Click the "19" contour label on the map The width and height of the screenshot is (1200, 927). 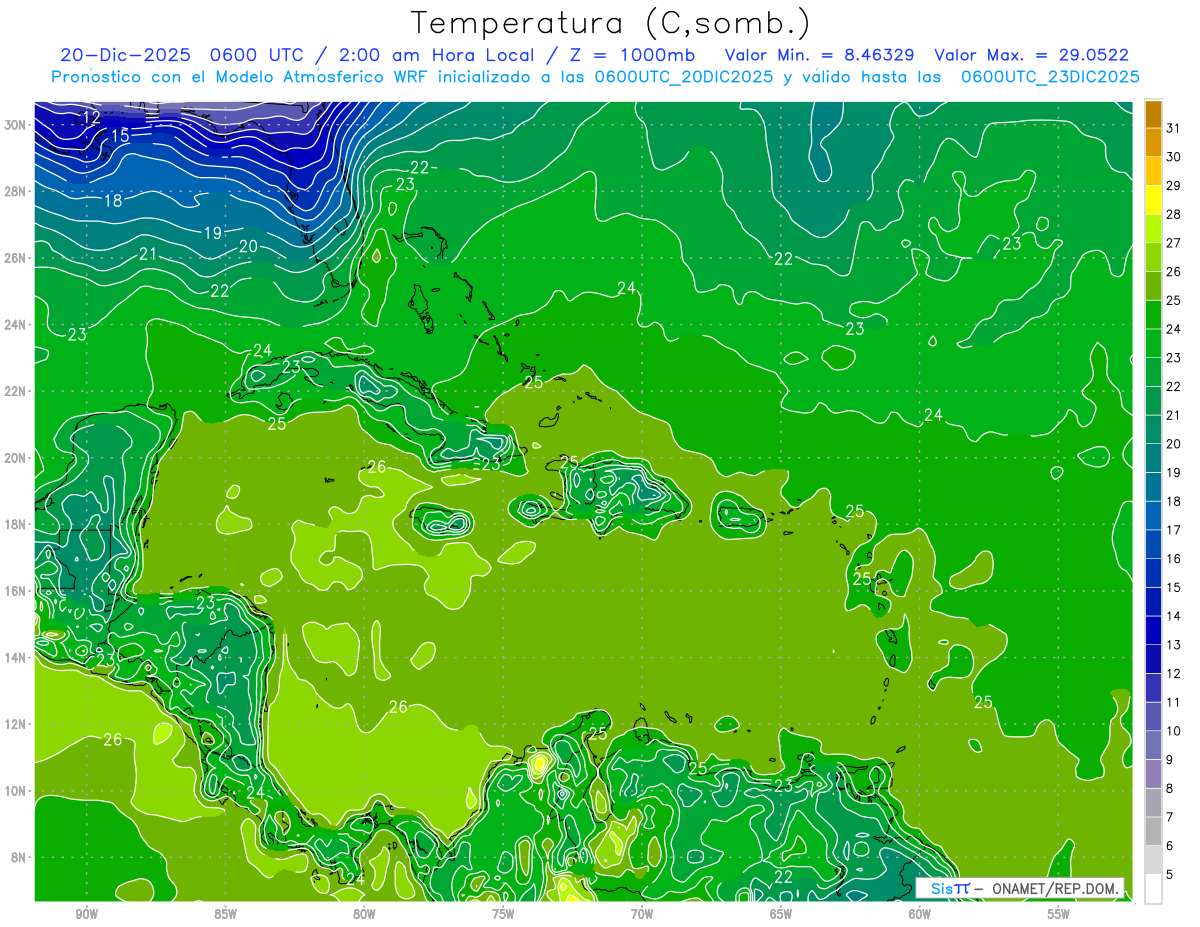pos(212,233)
